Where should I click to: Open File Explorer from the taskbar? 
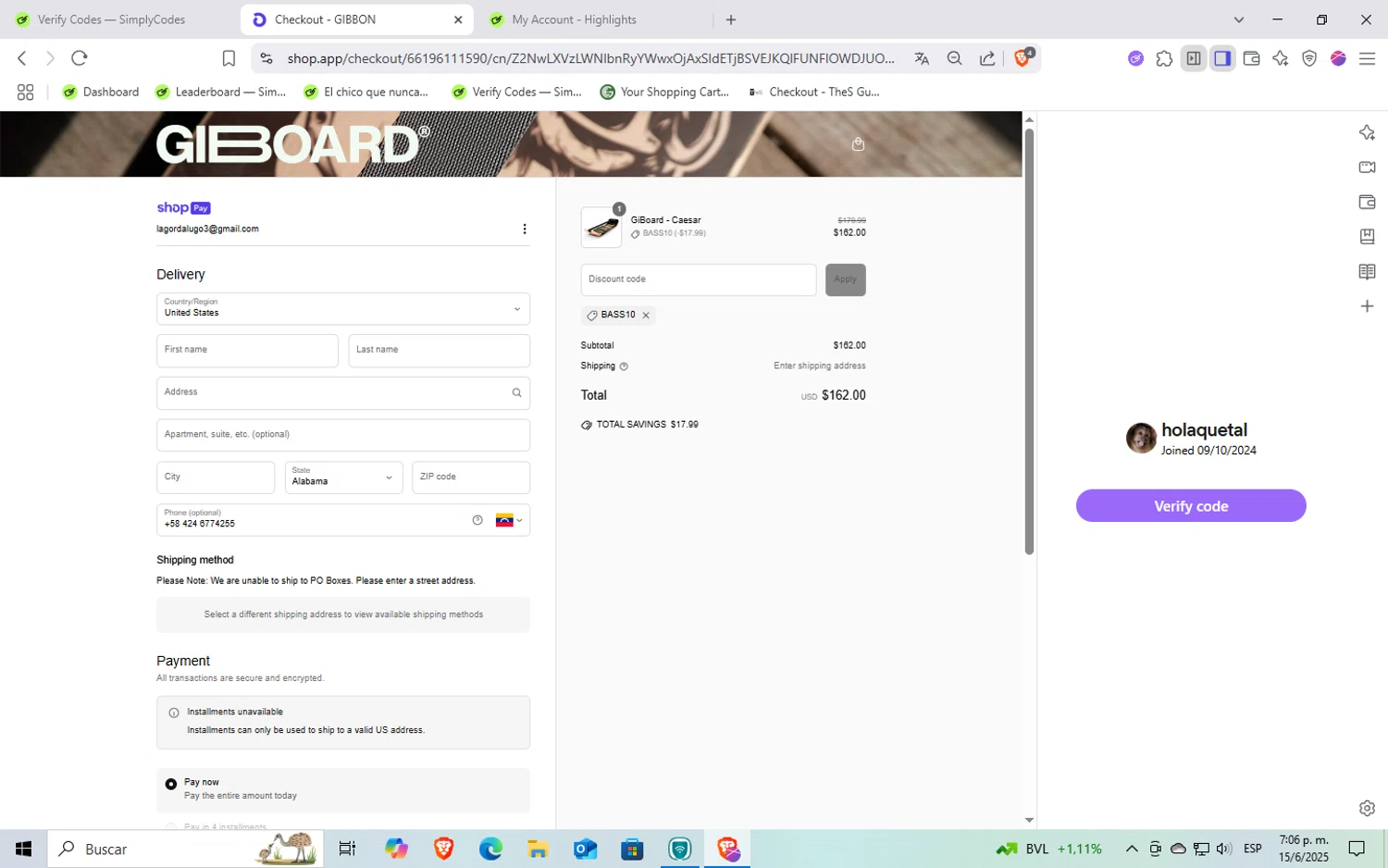point(538,849)
